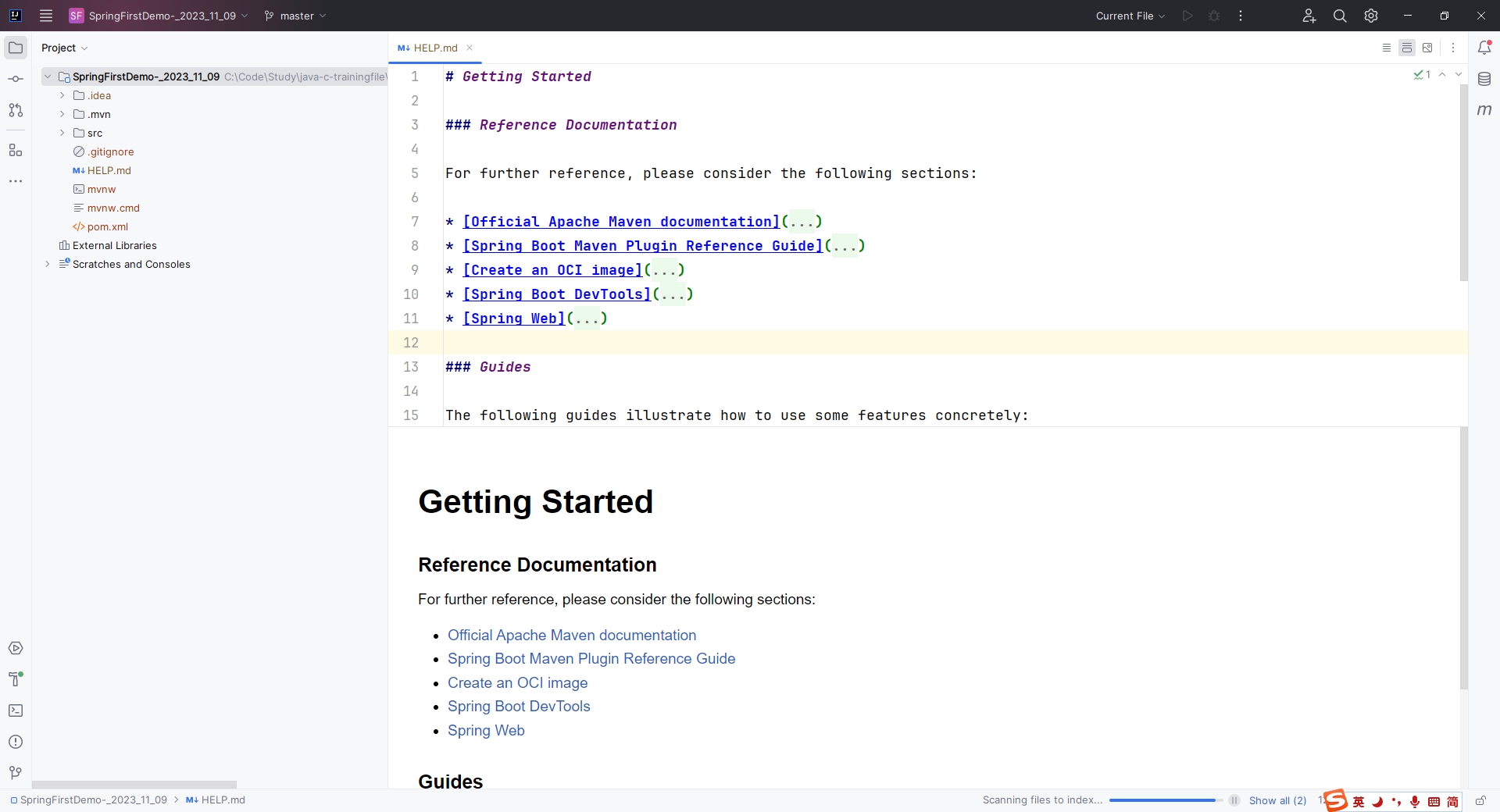Screen dimensions: 1500x812
Task: Expand the src folder
Action: coord(62,133)
